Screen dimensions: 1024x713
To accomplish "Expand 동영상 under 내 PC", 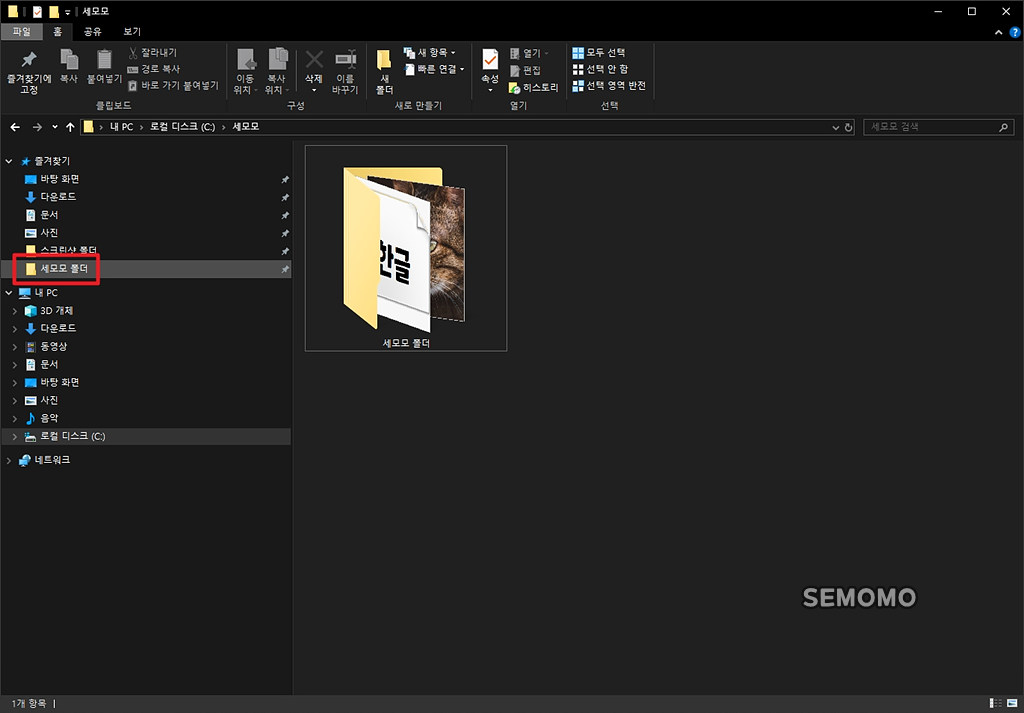I will [x=15, y=347].
